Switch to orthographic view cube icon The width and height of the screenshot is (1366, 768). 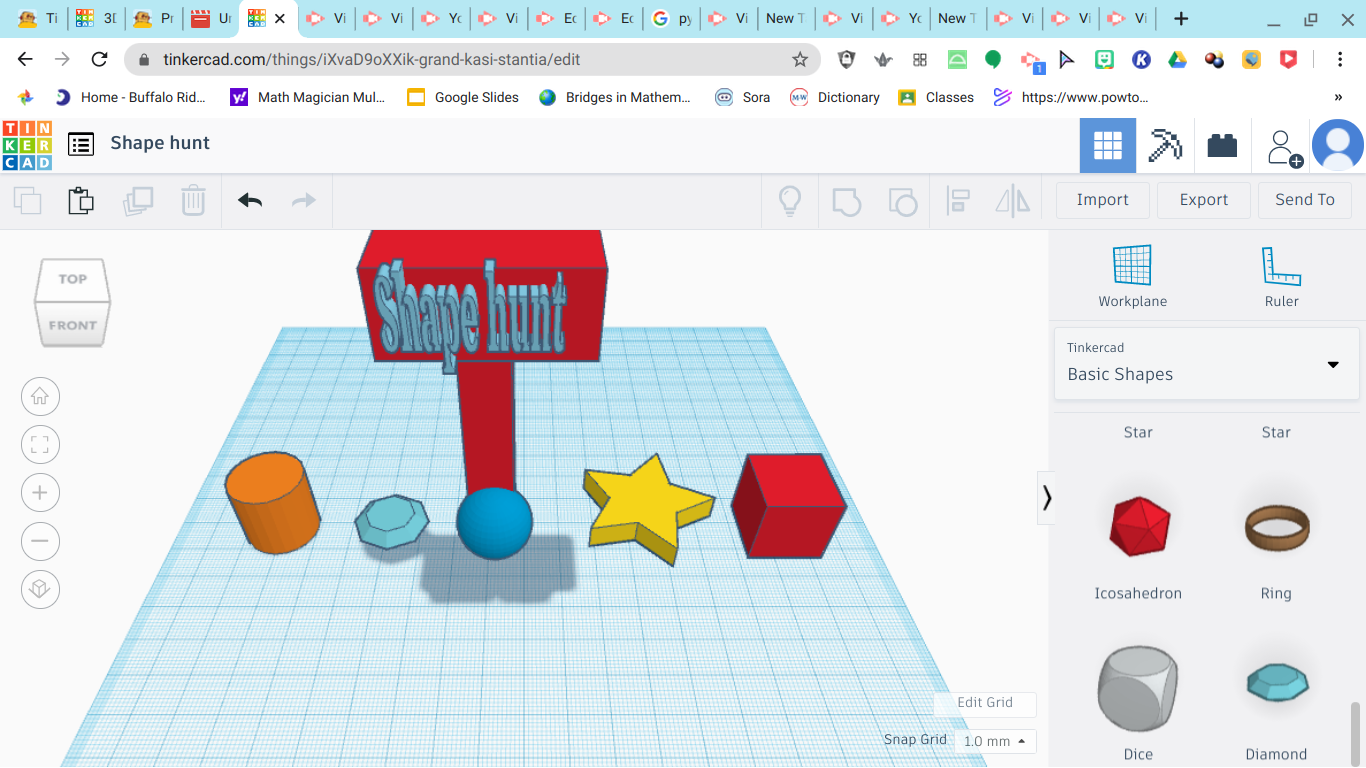click(x=40, y=589)
